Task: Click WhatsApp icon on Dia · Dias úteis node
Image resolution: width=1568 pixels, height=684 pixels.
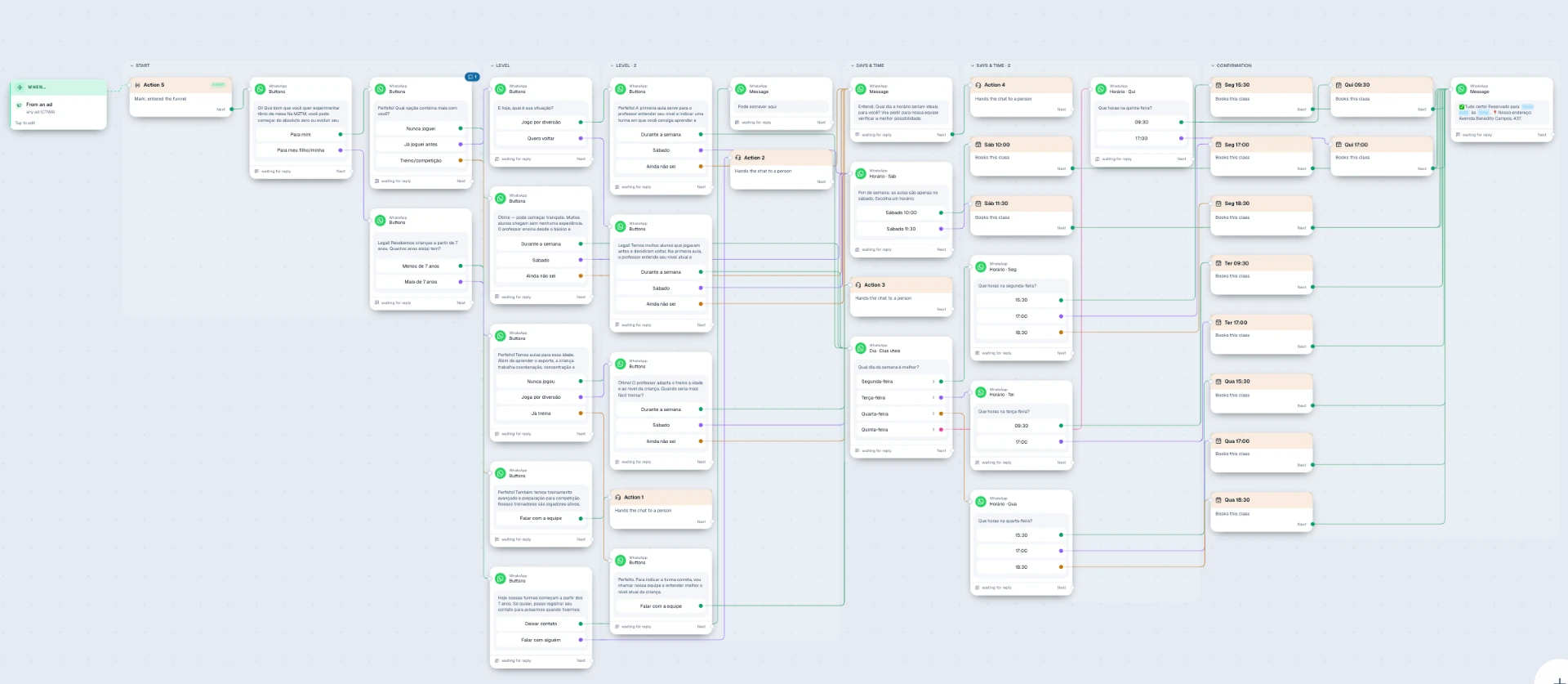Action: (x=861, y=348)
